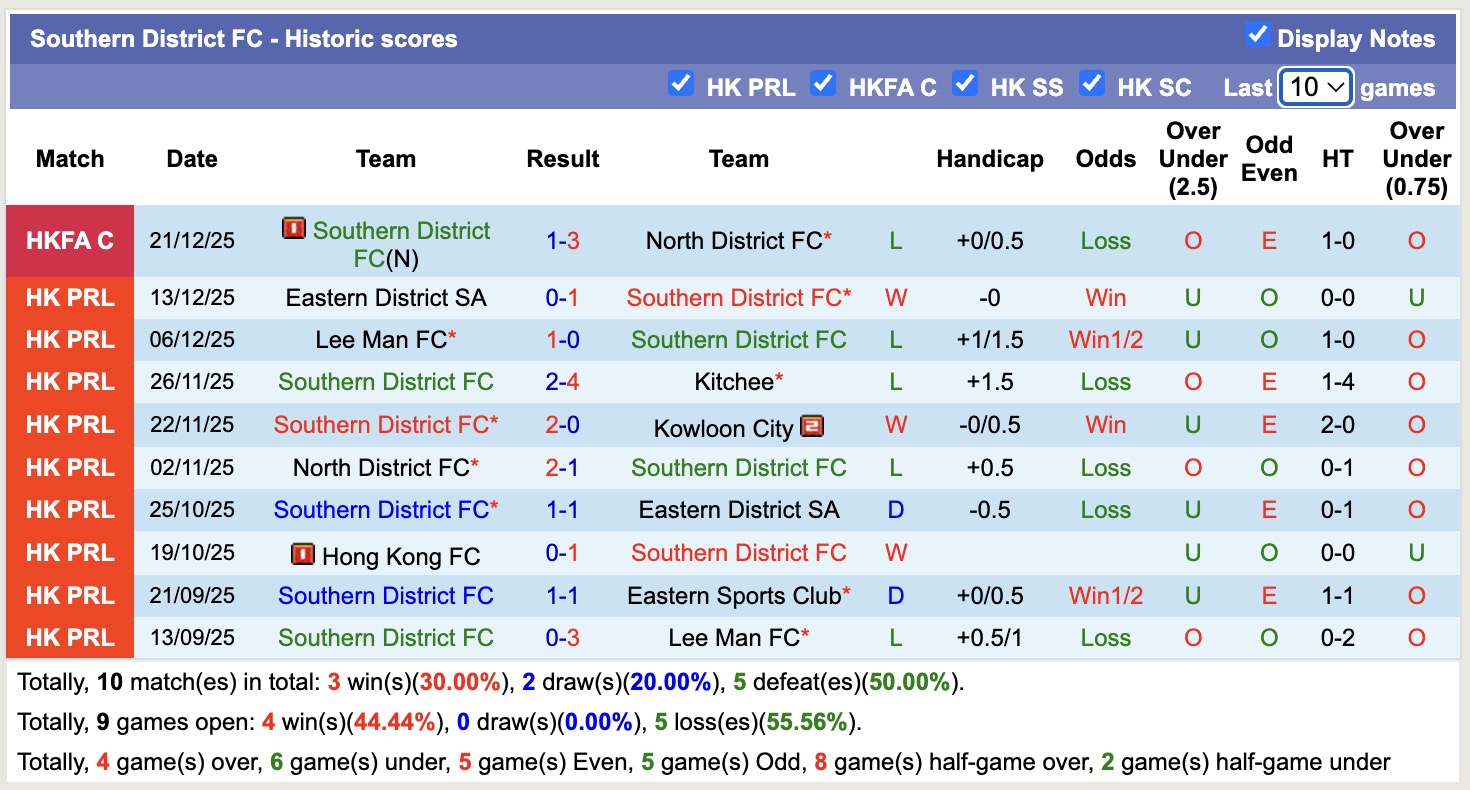The image size is (1470, 790).
Task: Open Lee Man FC in the 06/12/25 match
Action: pyautogui.click(x=380, y=340)
